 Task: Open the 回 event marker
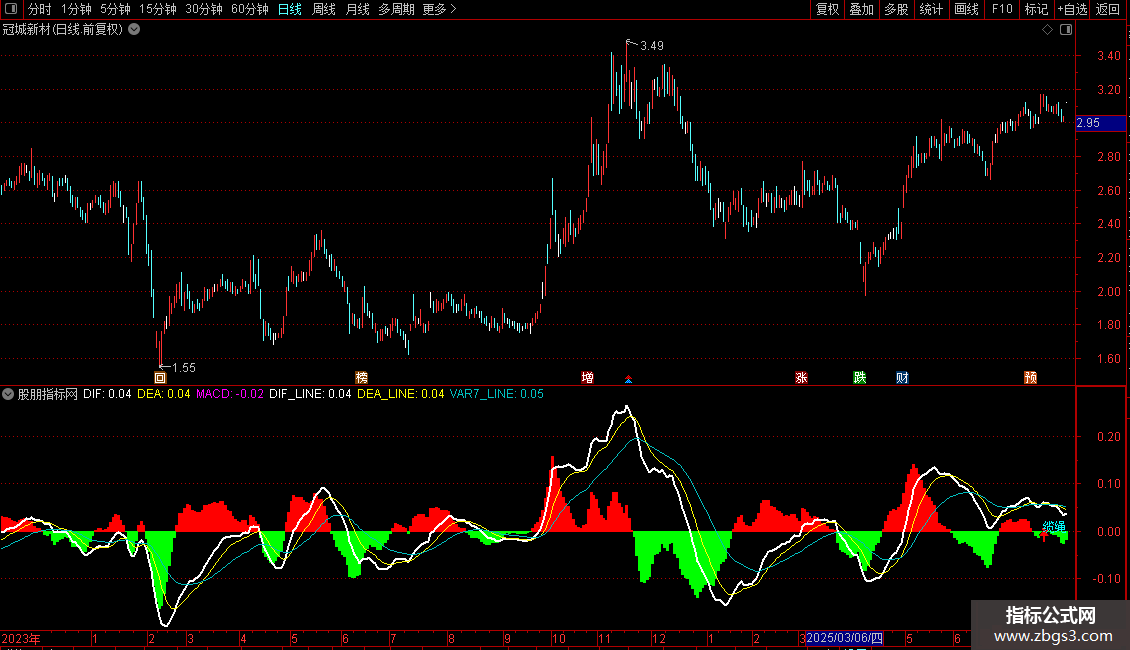[160, 378]
